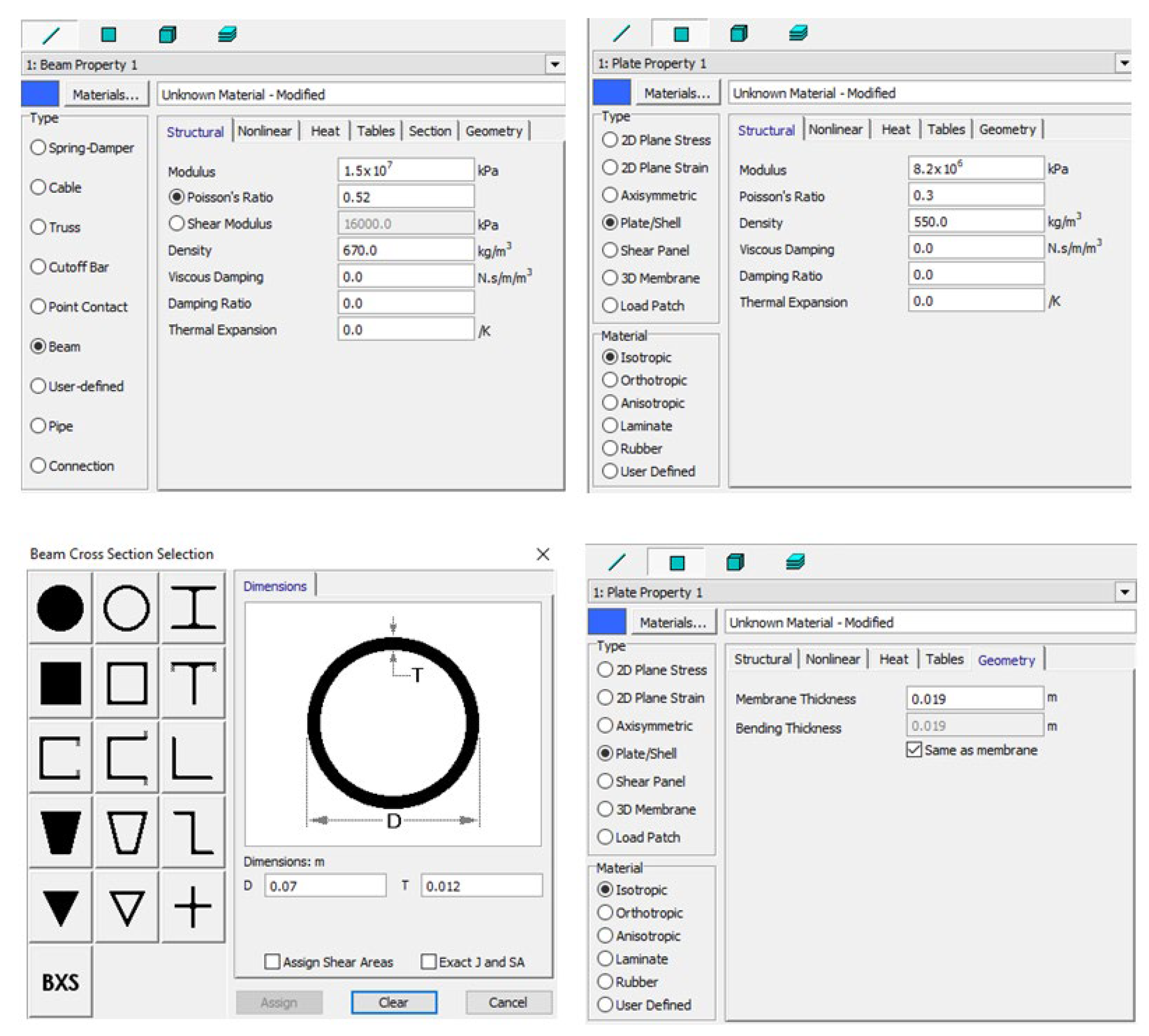The image size is (1149, 1036).
Task: Choose solid square cross section
Action: [x=60, y=682]
